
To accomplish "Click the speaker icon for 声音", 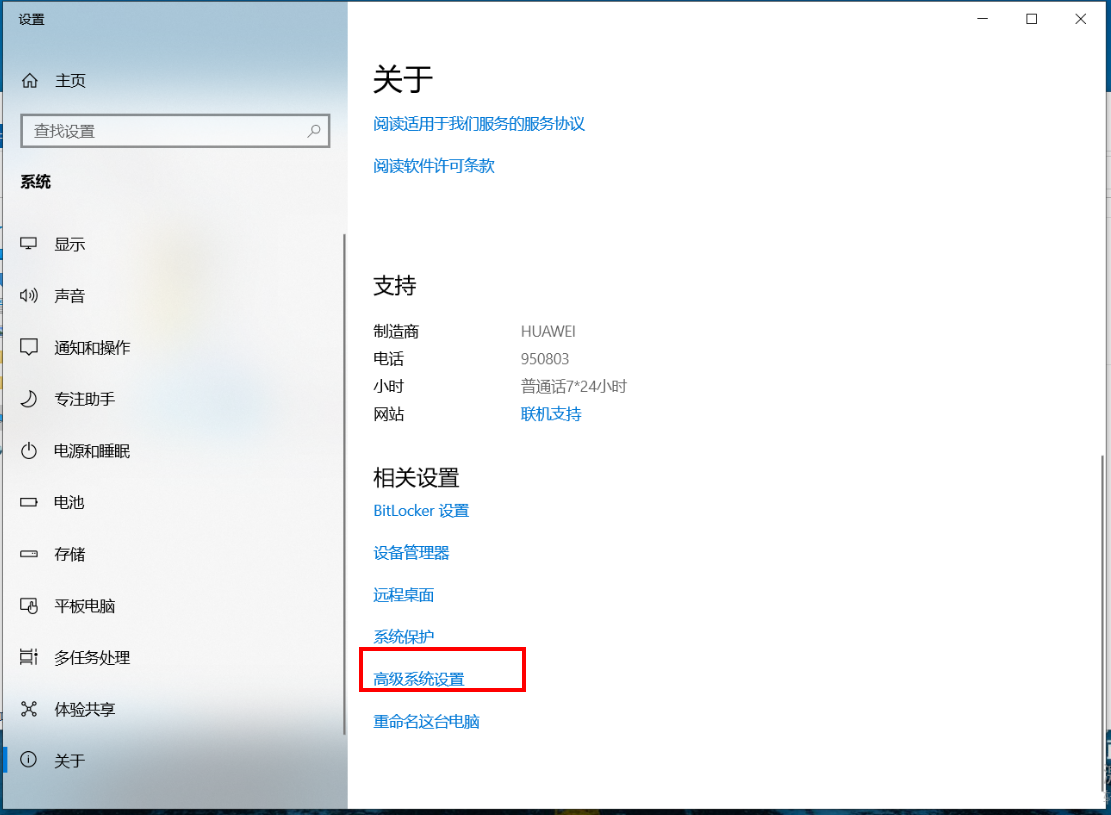I will click(x=28, y=296).
